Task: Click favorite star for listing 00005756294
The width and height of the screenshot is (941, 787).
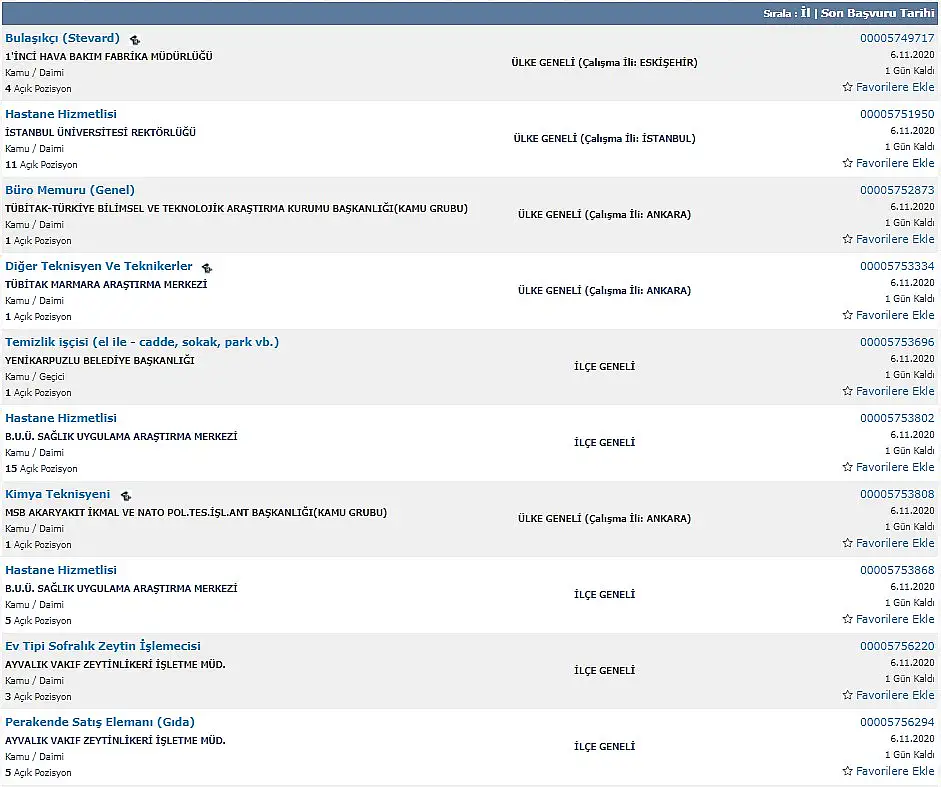Action: 847,771
